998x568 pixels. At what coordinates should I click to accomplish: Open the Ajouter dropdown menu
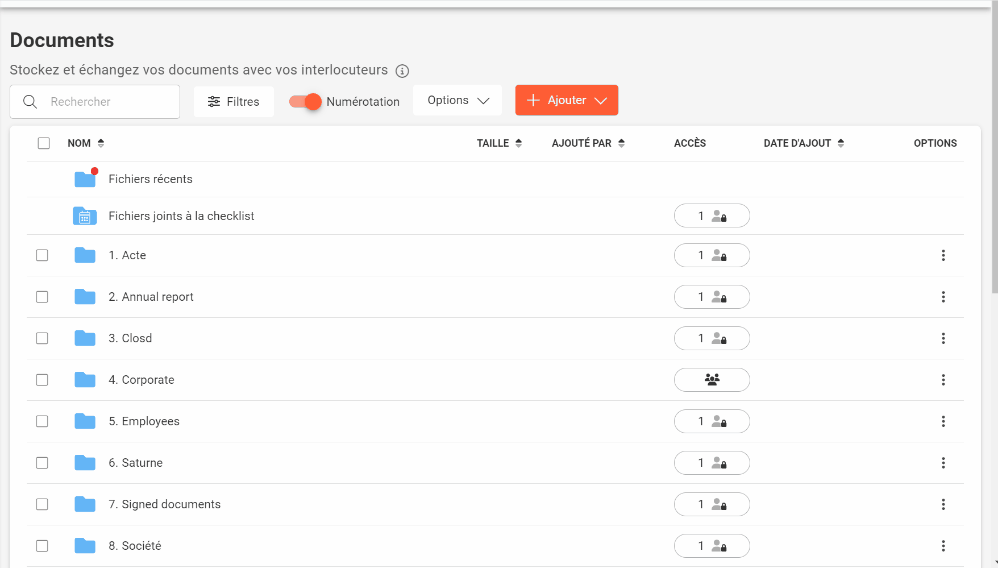coord(566,101)
